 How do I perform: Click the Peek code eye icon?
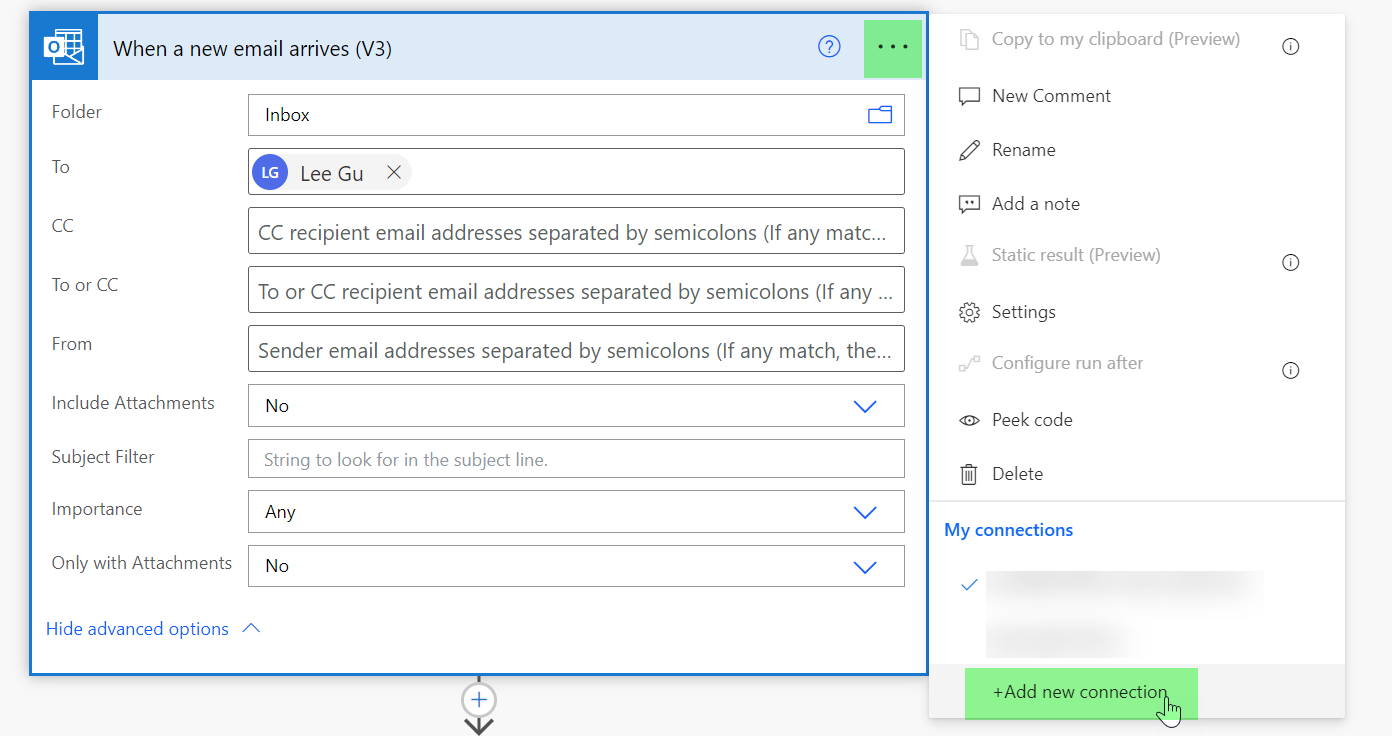click(x=968, y=420)
